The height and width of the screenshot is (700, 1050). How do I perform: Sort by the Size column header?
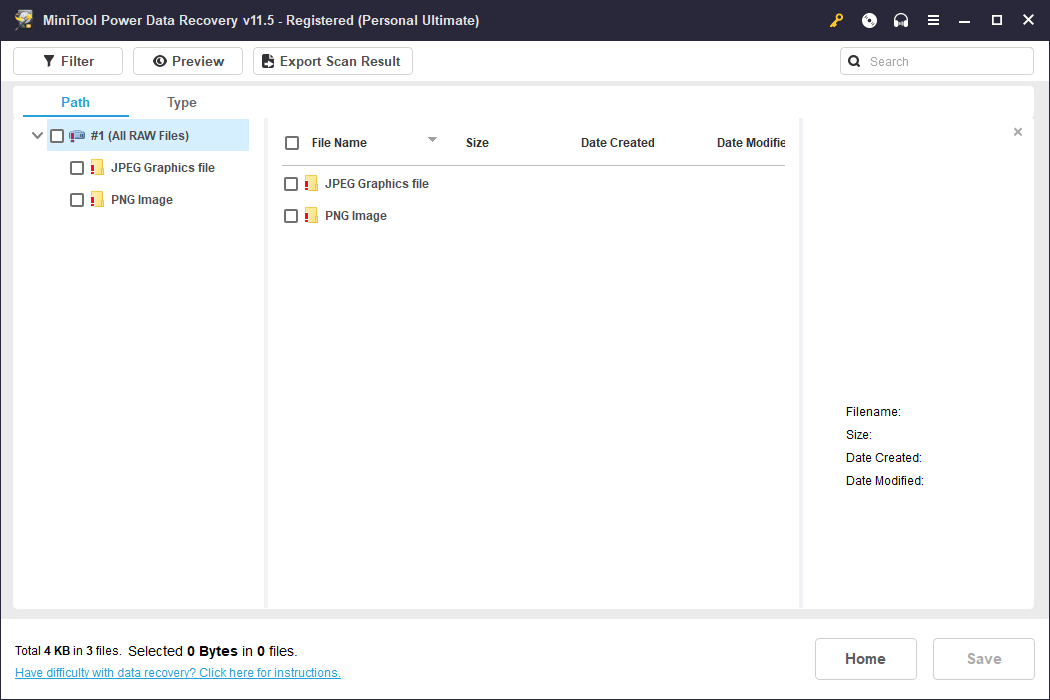tap(477, 143)
